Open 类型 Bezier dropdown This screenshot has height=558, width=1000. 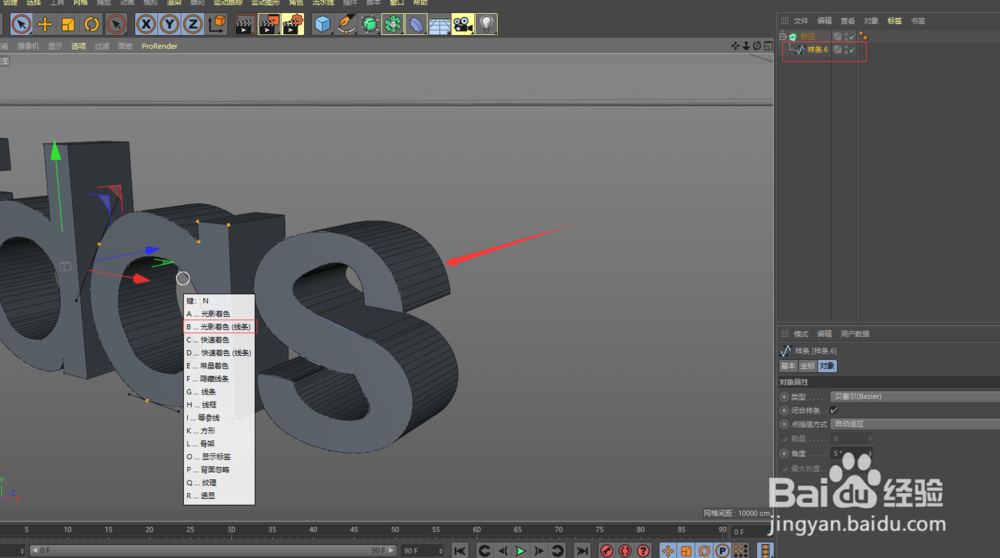pyautogui.click(x=915, y=397)
